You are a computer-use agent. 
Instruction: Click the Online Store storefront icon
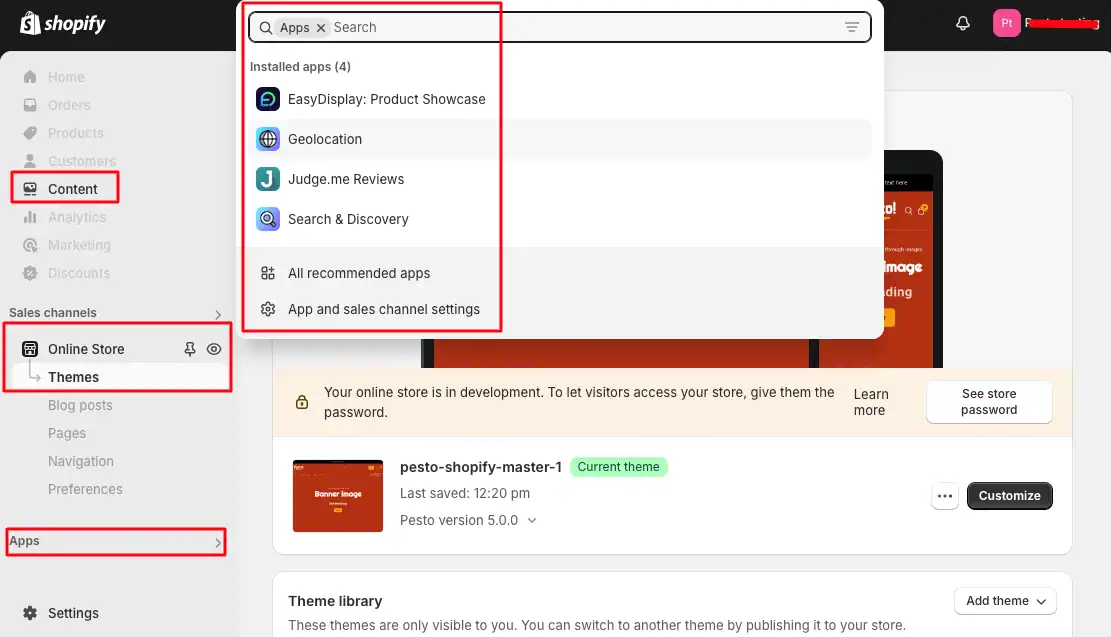(x=30, y=349)
